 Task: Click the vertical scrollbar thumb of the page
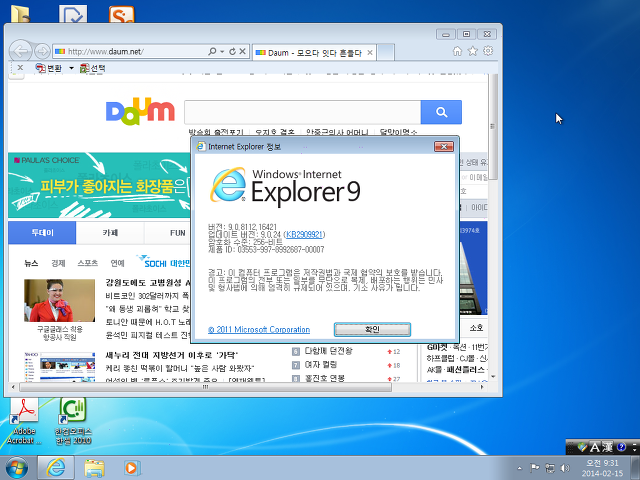pyautogui.click(x=493, y=127)
